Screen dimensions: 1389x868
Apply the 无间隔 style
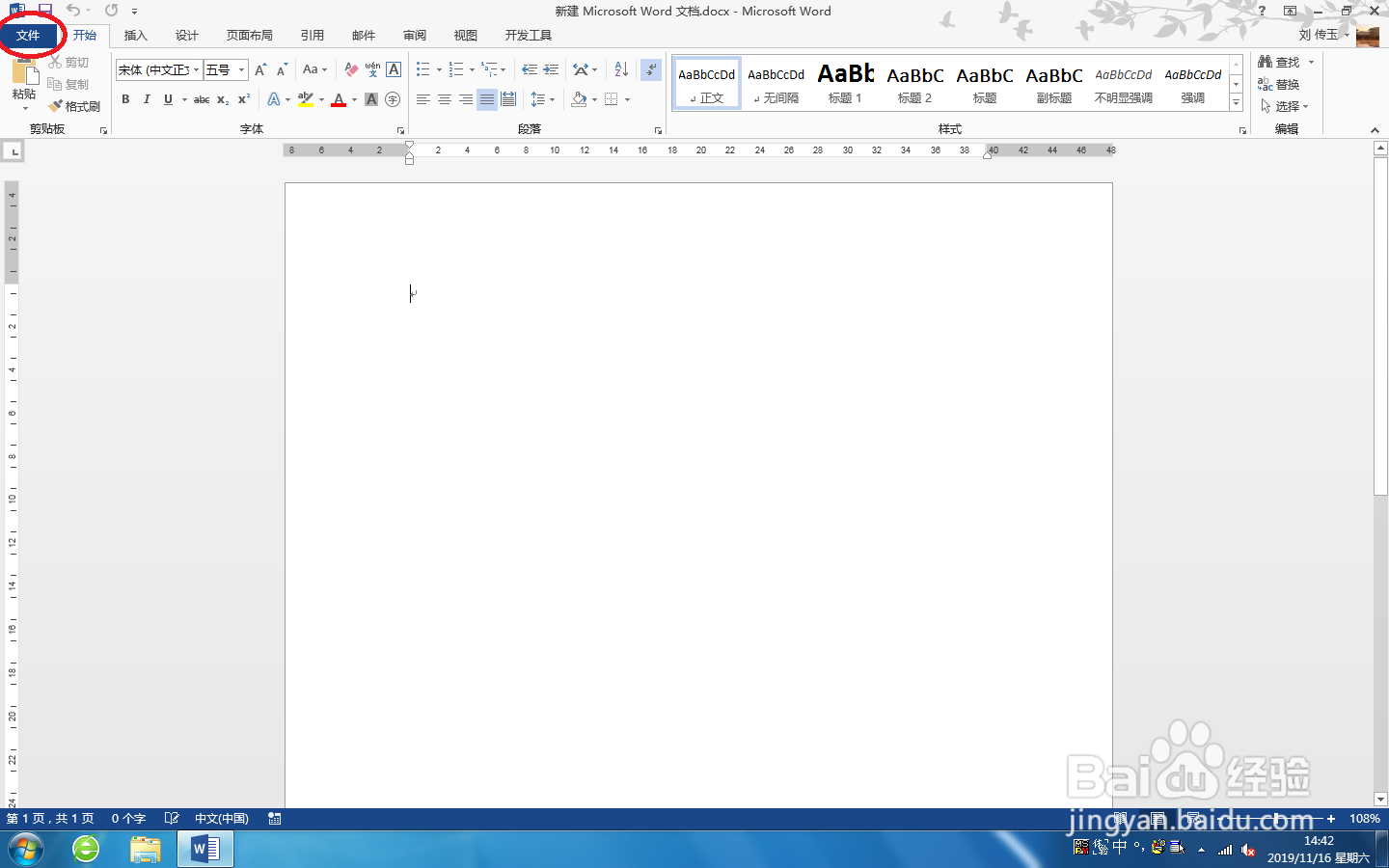[776, 83]
